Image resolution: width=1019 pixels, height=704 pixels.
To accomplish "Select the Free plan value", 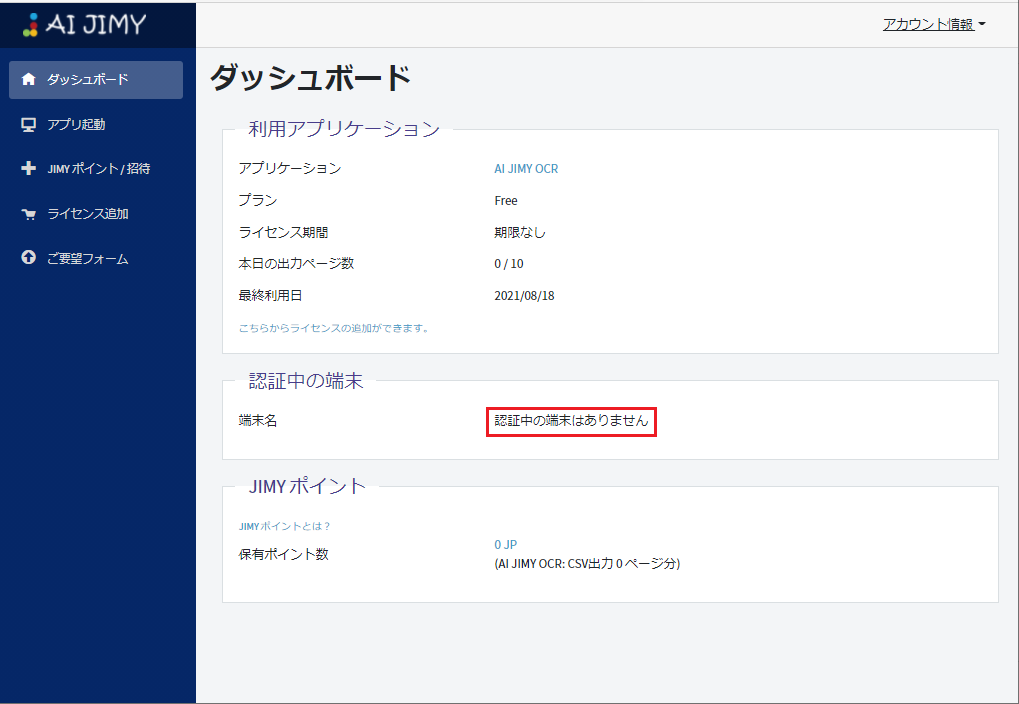I will pyautogui.click(x=506, y=201).
